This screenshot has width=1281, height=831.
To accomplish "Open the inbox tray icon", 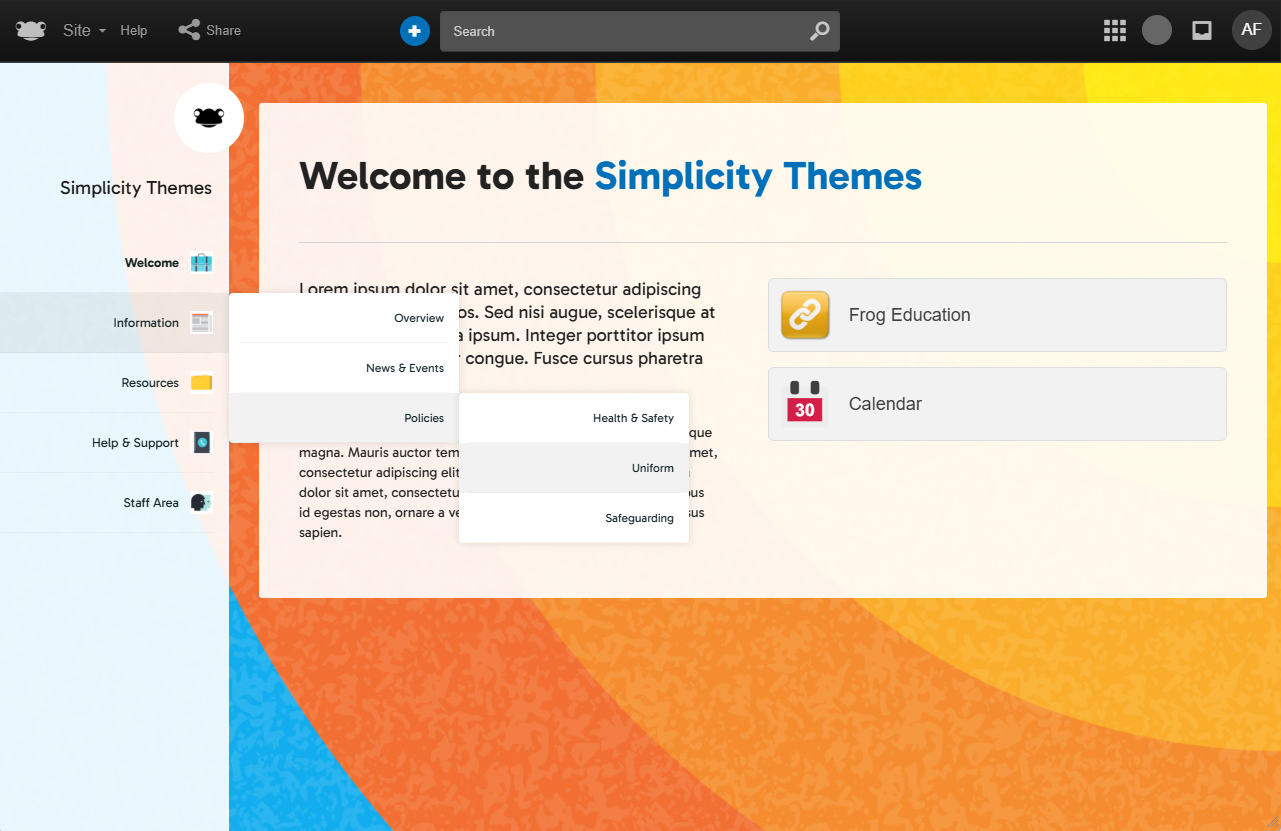I will pos(1202,31).
